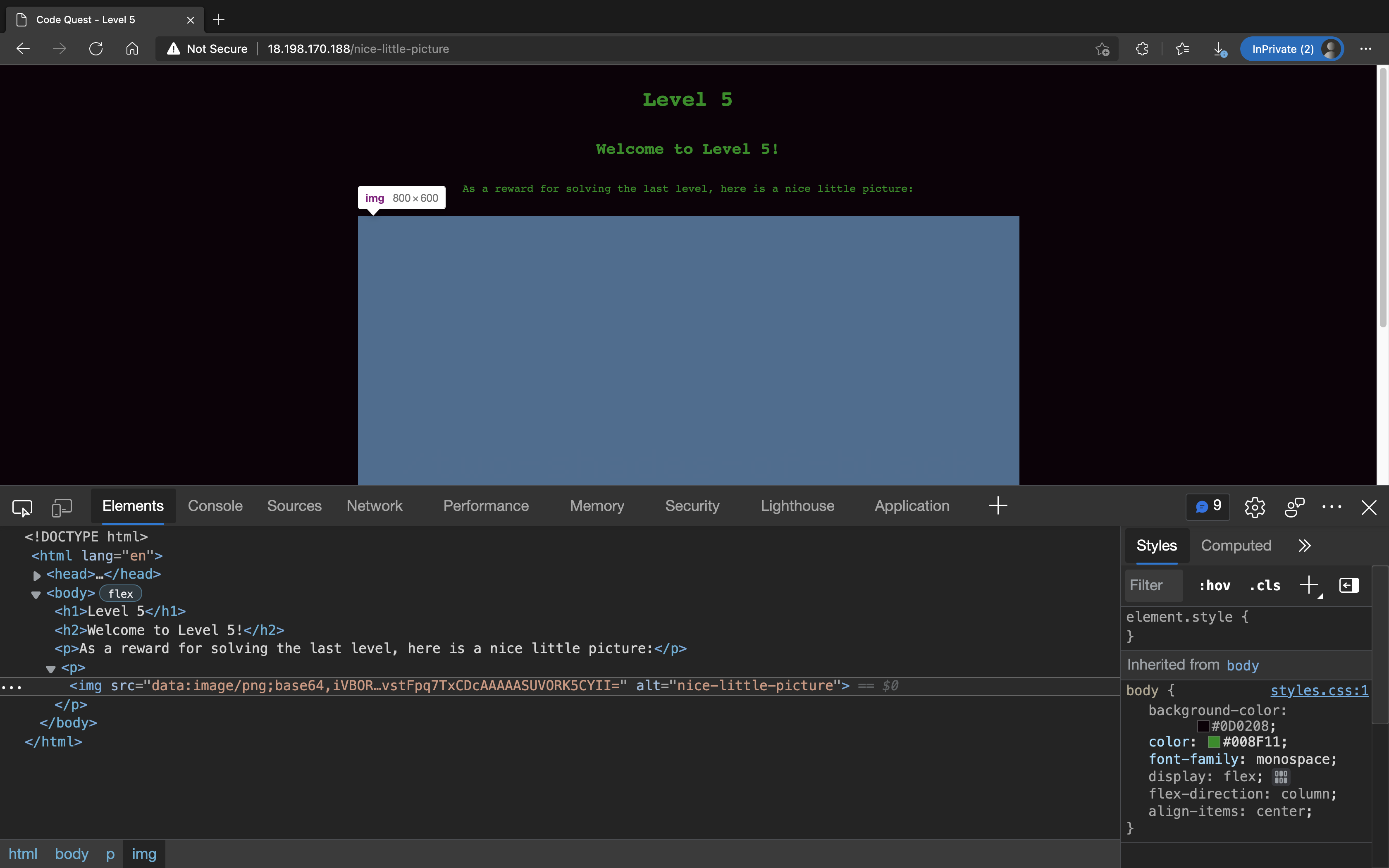Toggle the .cls class editor
The width and height of the screenshot is (1389, 868).
(x=1265, y=586)
